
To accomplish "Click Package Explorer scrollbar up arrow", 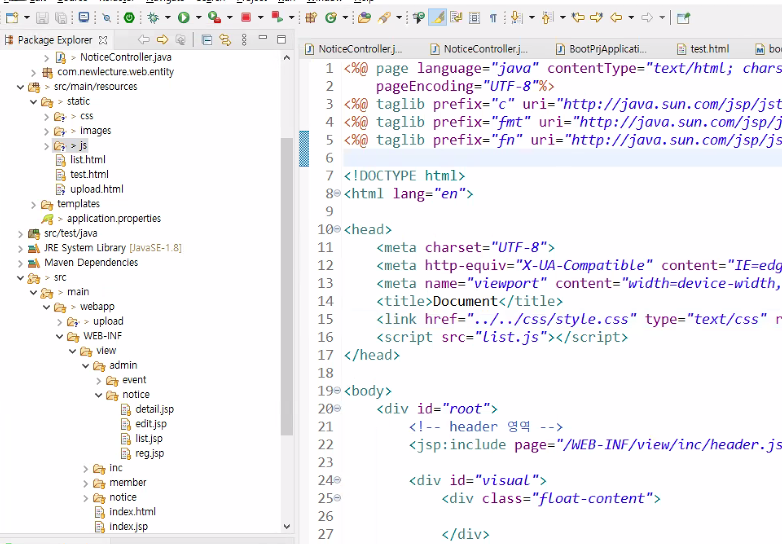I will 287,58.
